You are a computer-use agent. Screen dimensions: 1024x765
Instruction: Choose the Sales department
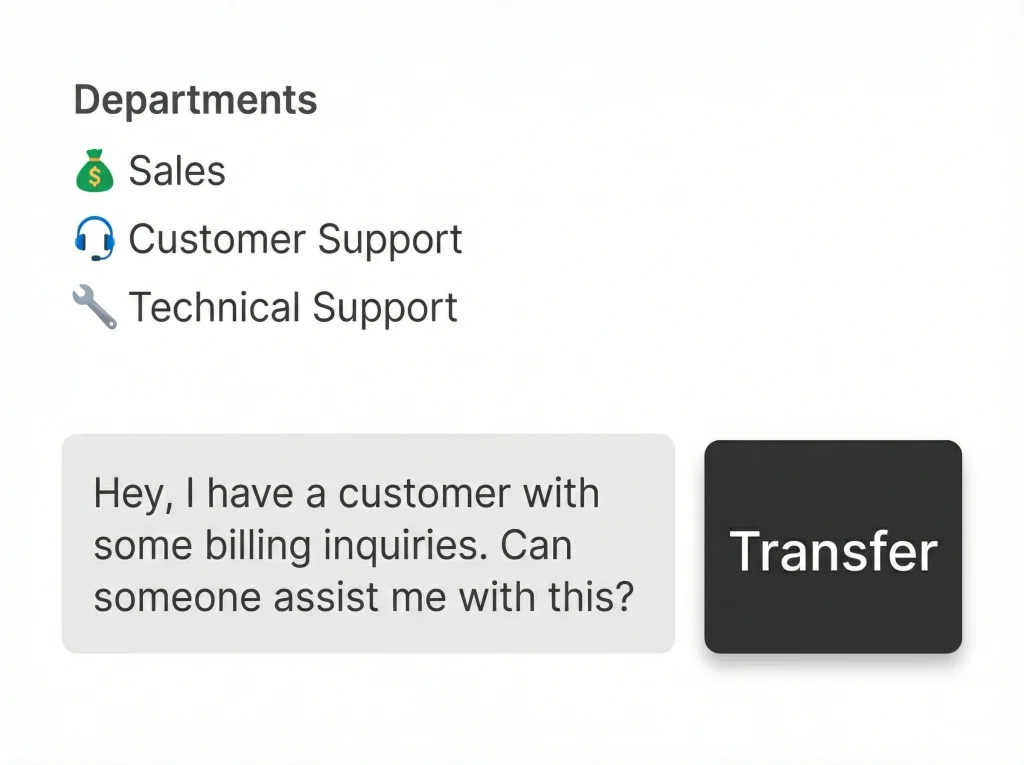[177, 171]
